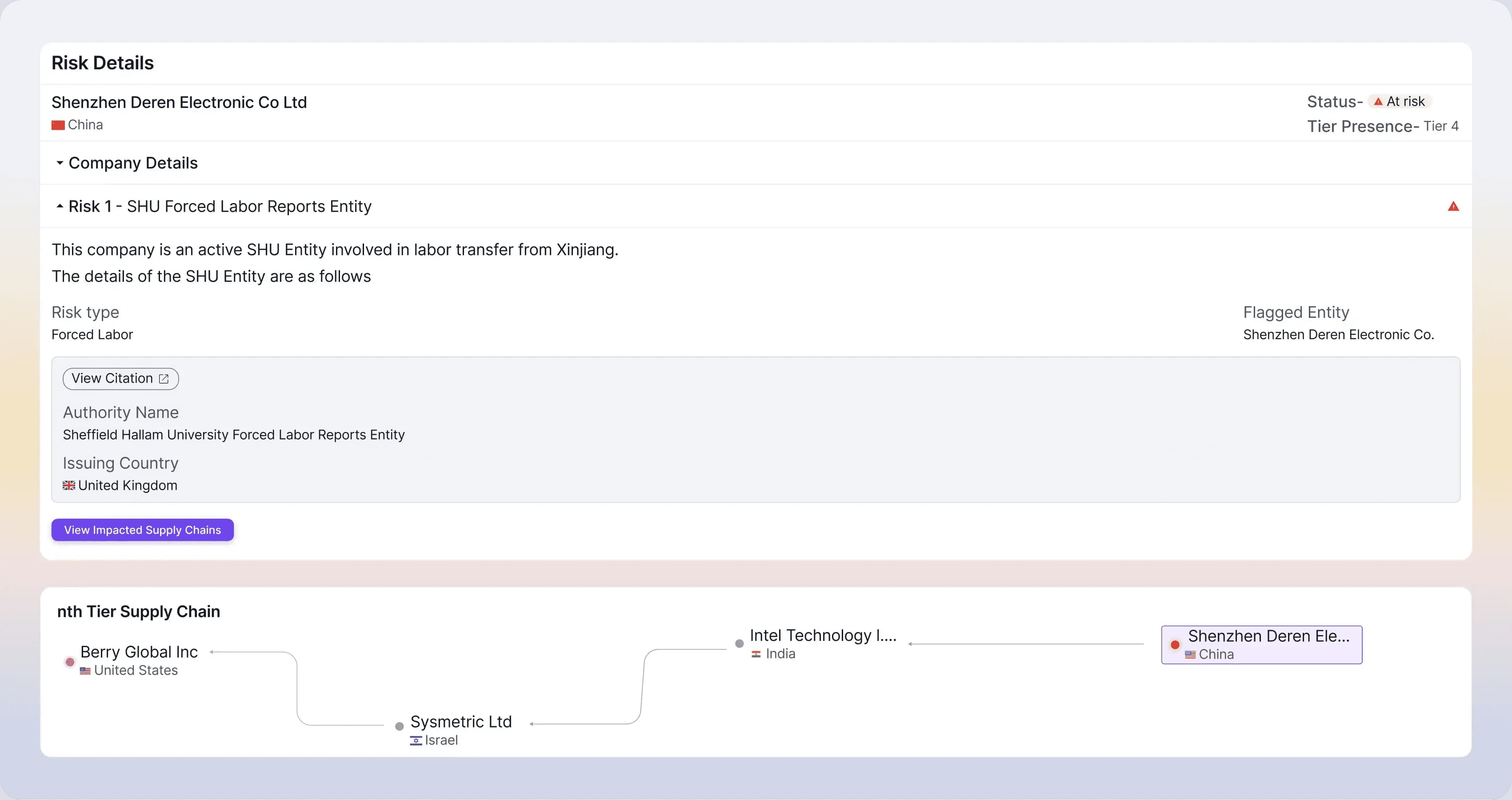Click the red dot on Shenzhen Deren node
The width and height of the screenshot is (1512, 800).
(x=1175, y=644)
